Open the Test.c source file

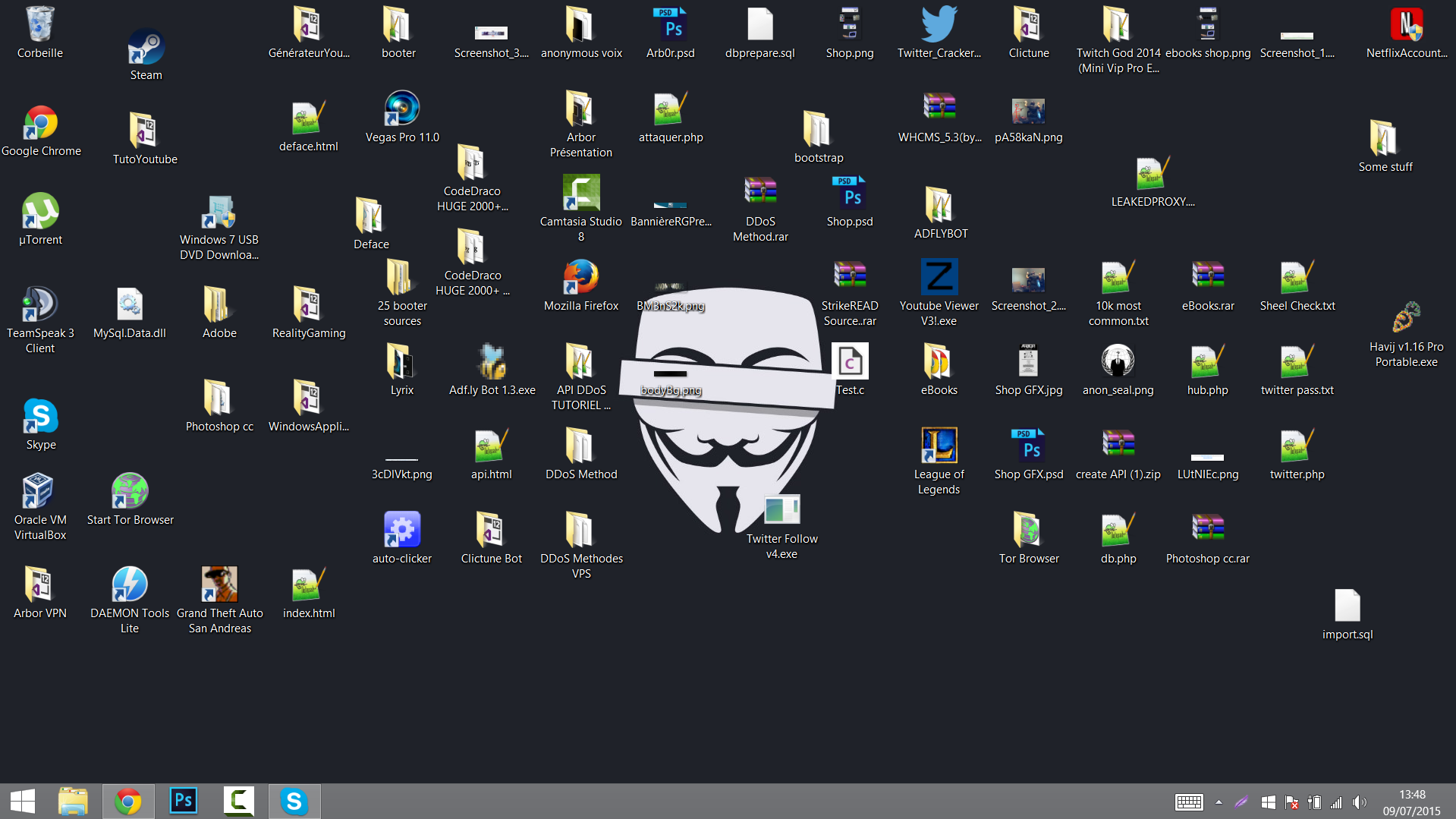pos(850,370)
